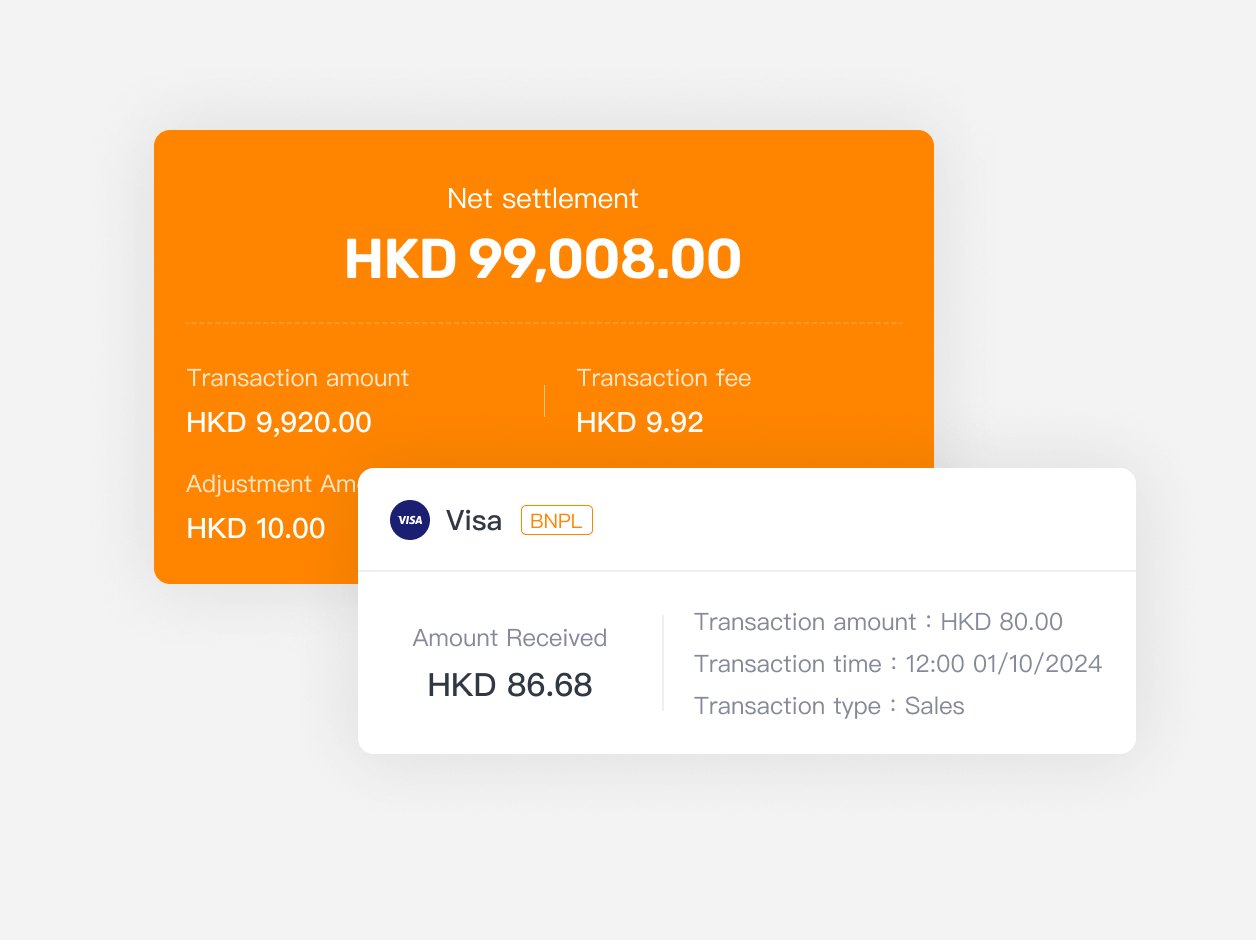Click the Transaction amount label on orange card

(298, 378)
